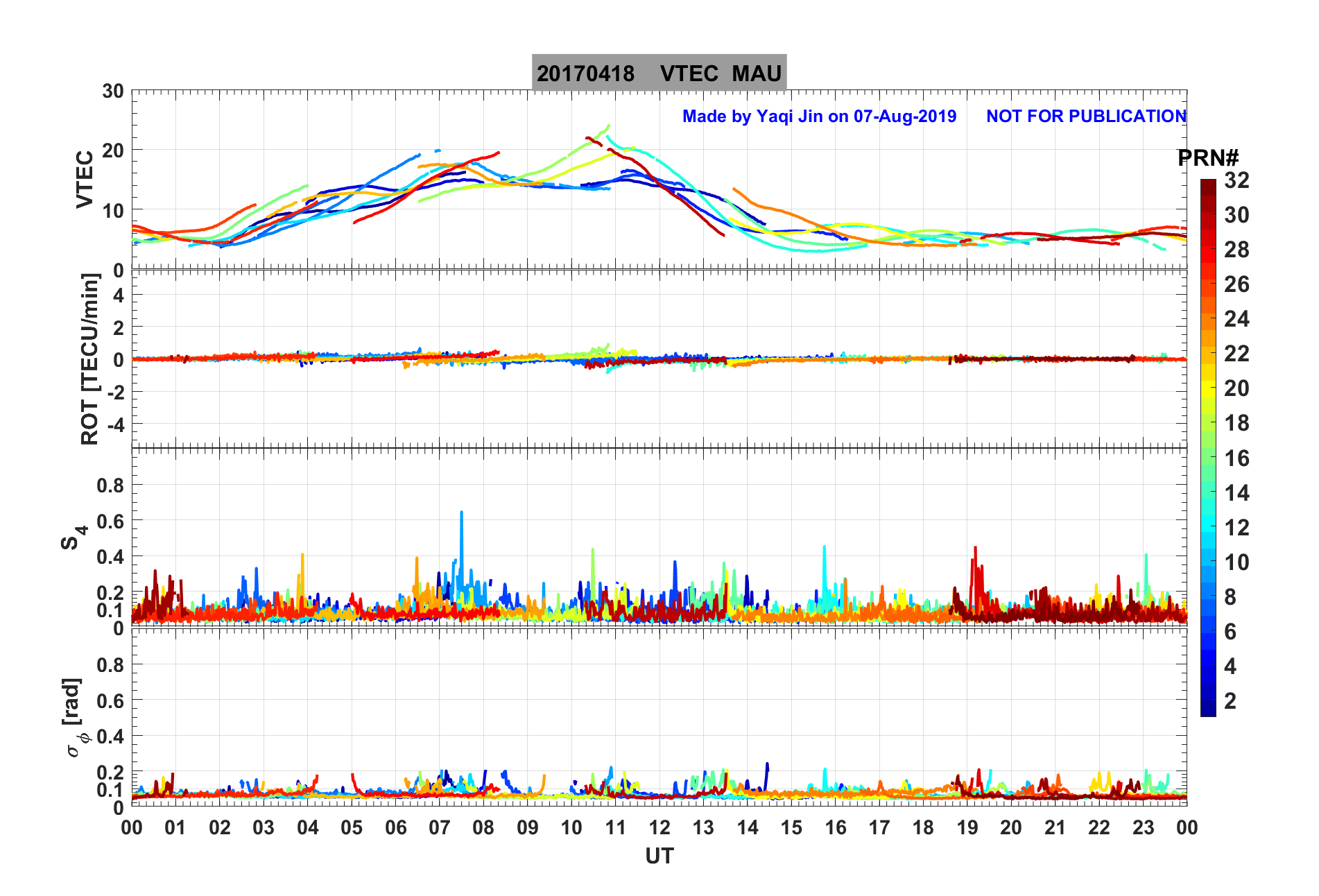Click the "UT" x-axis label

tap(659, 856)
